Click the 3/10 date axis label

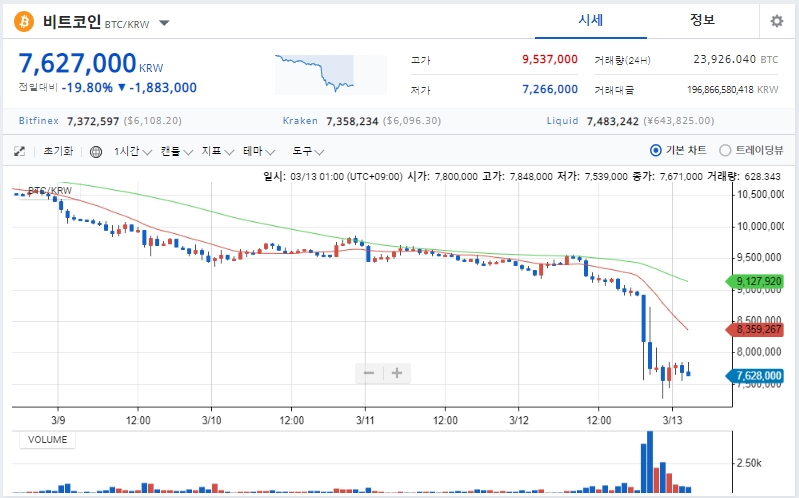tap(211, 421)
